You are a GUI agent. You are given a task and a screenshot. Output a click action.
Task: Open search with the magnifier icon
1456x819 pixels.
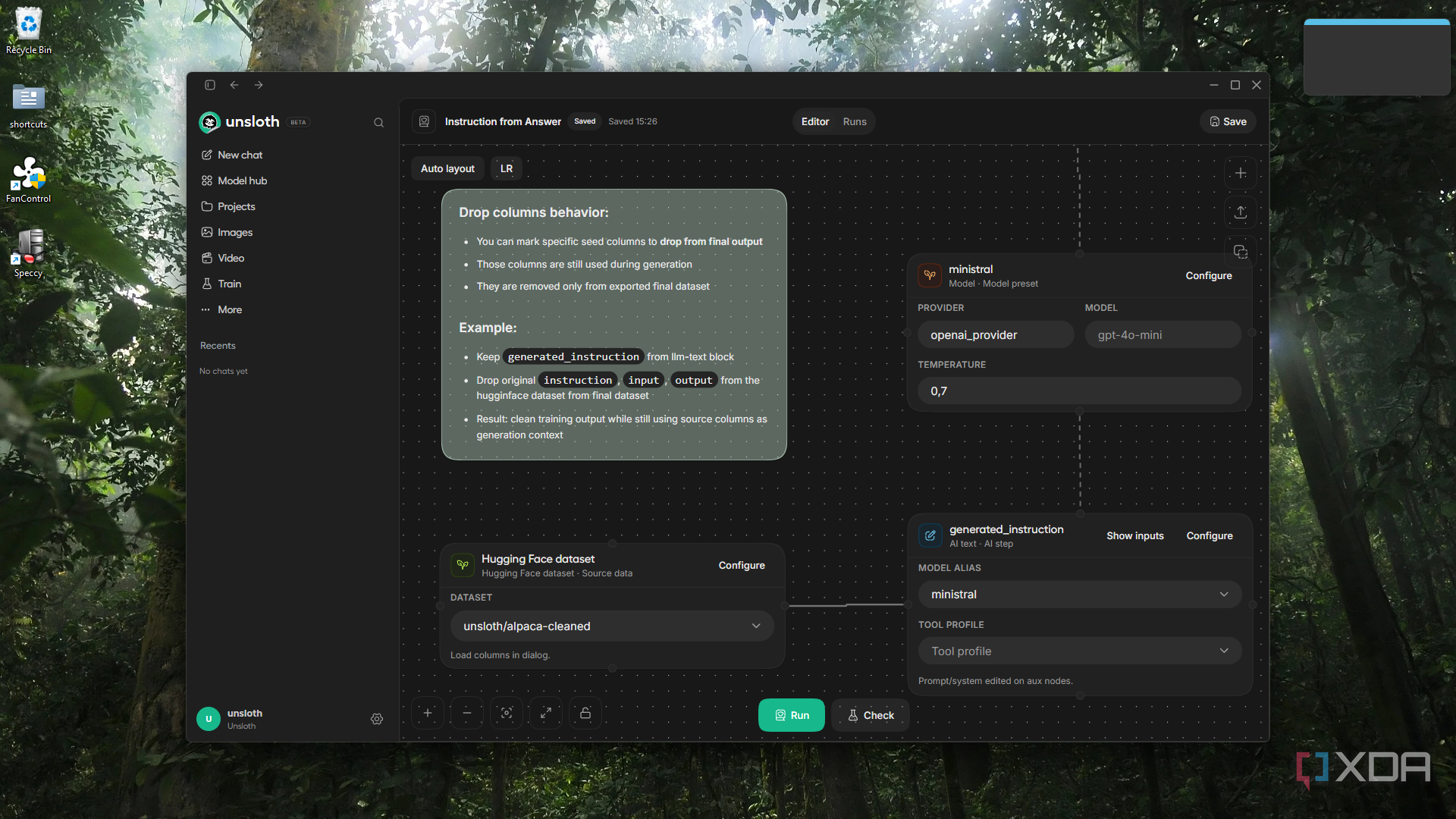point(379,123)
